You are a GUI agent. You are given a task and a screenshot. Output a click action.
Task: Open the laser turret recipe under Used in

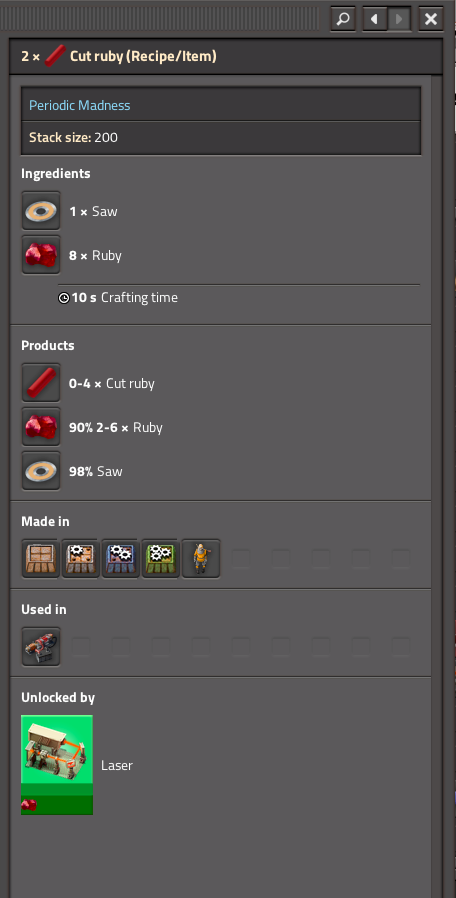[41, 647]
